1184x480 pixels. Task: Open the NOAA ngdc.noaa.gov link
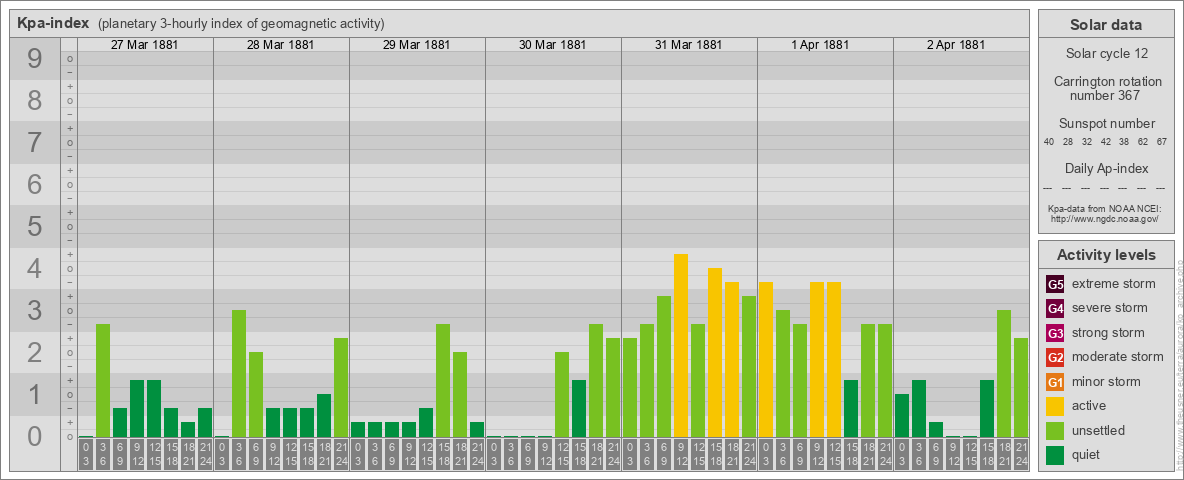pyautogui.click(x=1105, y=218)
